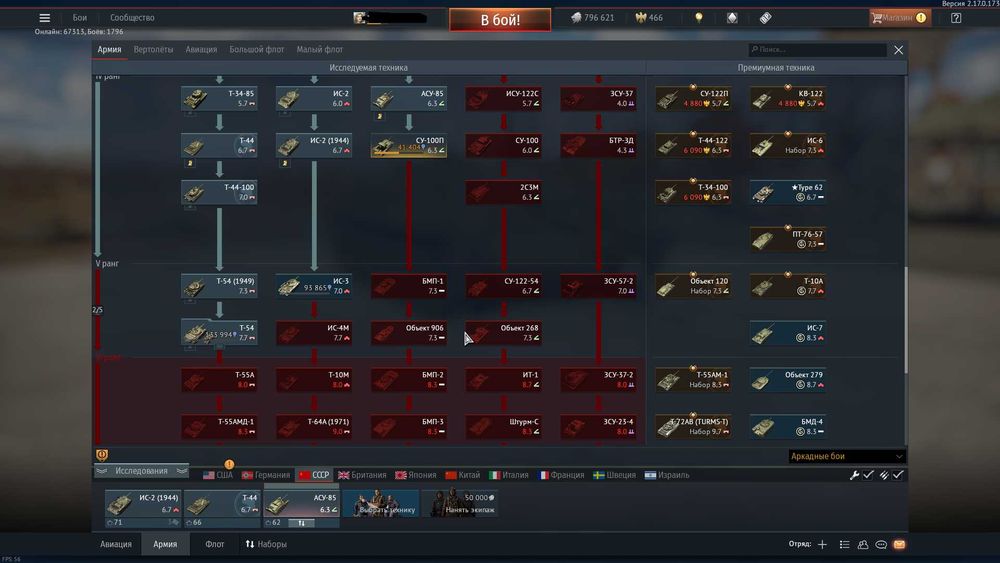Select the Китай nation tab
Viewport: 1000px width, 563px height.
pyautogui.click(x=463, y=475)
